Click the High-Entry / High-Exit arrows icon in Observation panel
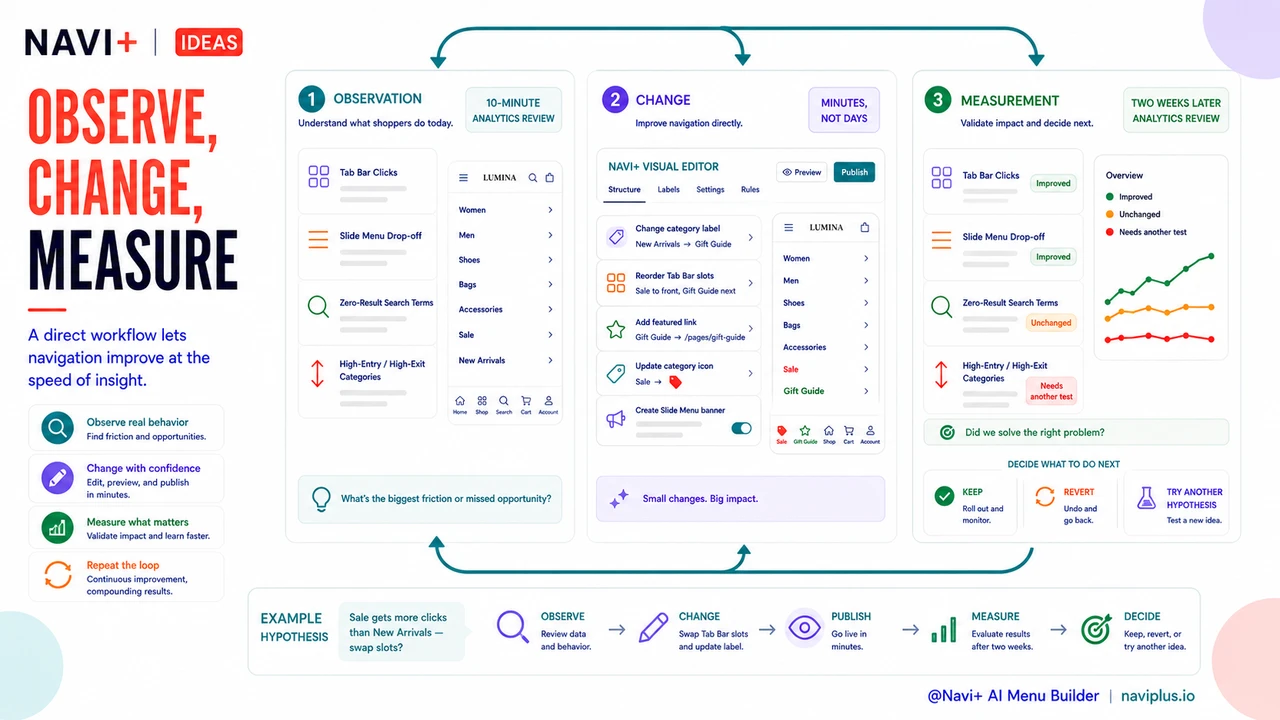Viewport: 1280px width, 720px height. pos(318,373)
